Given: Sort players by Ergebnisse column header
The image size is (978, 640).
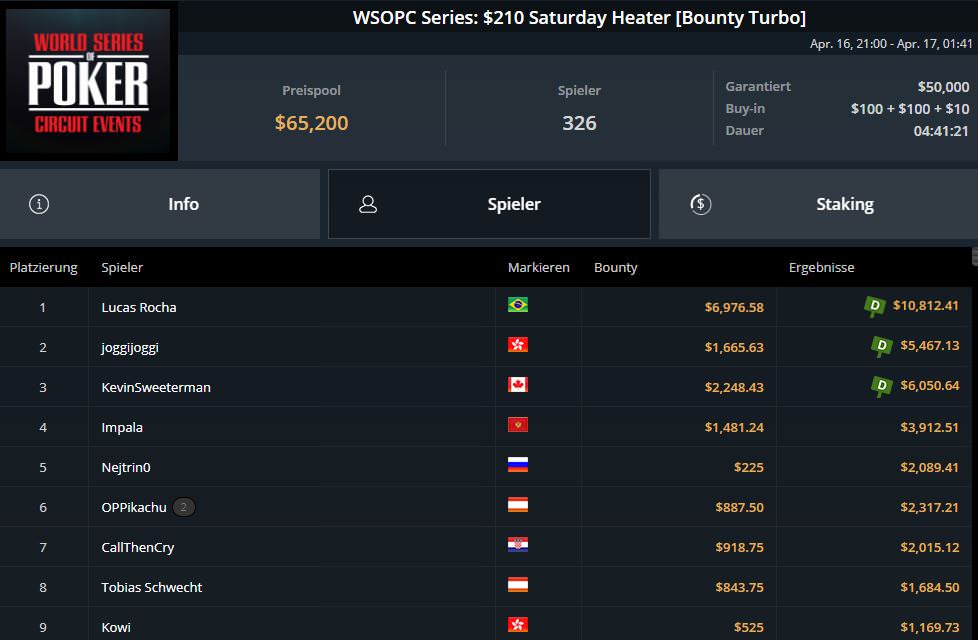Looking at the screenshot, I should (821, 267).
